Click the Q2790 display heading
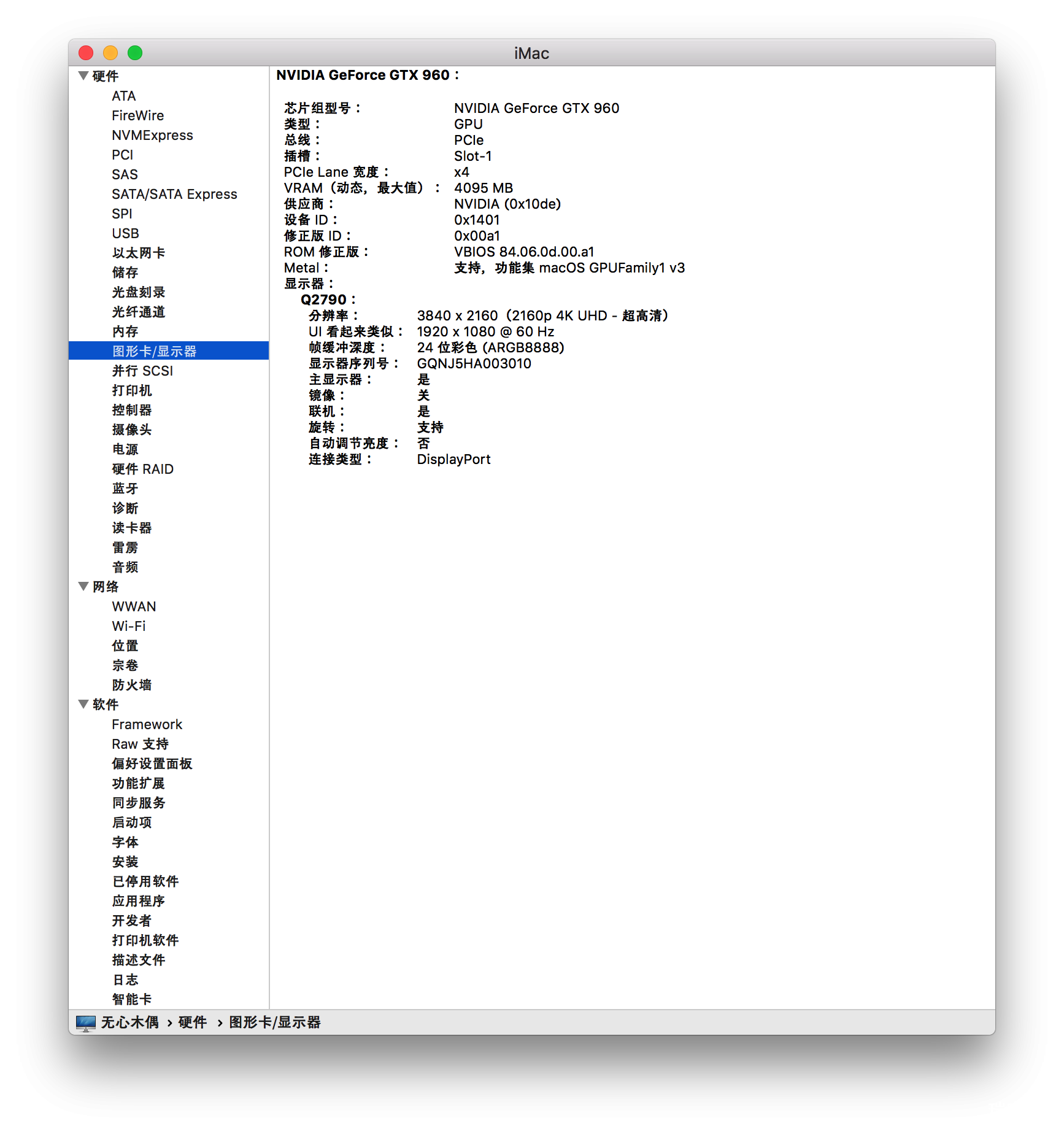The height and width of the screenshot is (1133, 1064). 328,300
